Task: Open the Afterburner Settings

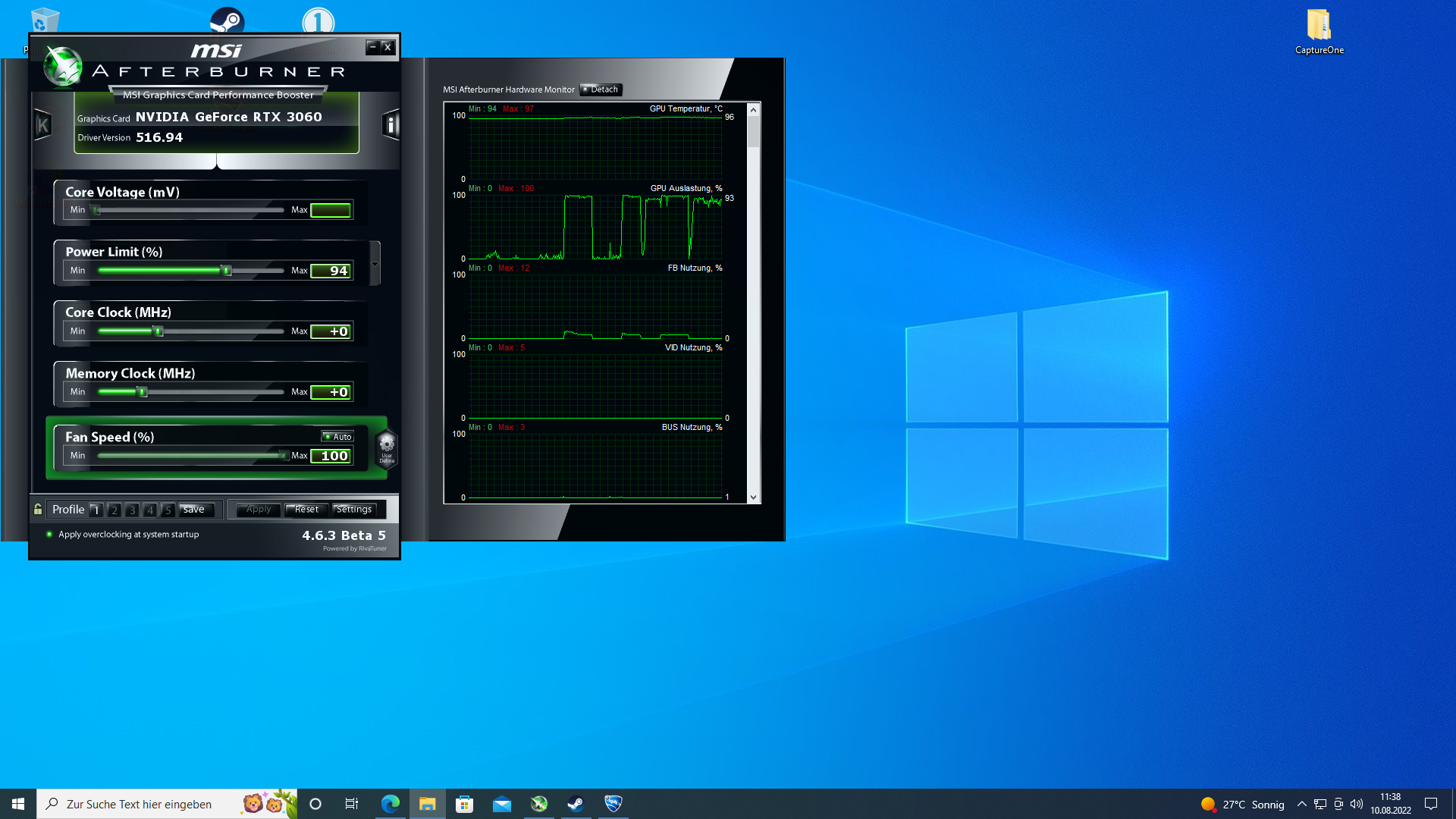Action: coord(354,510)
